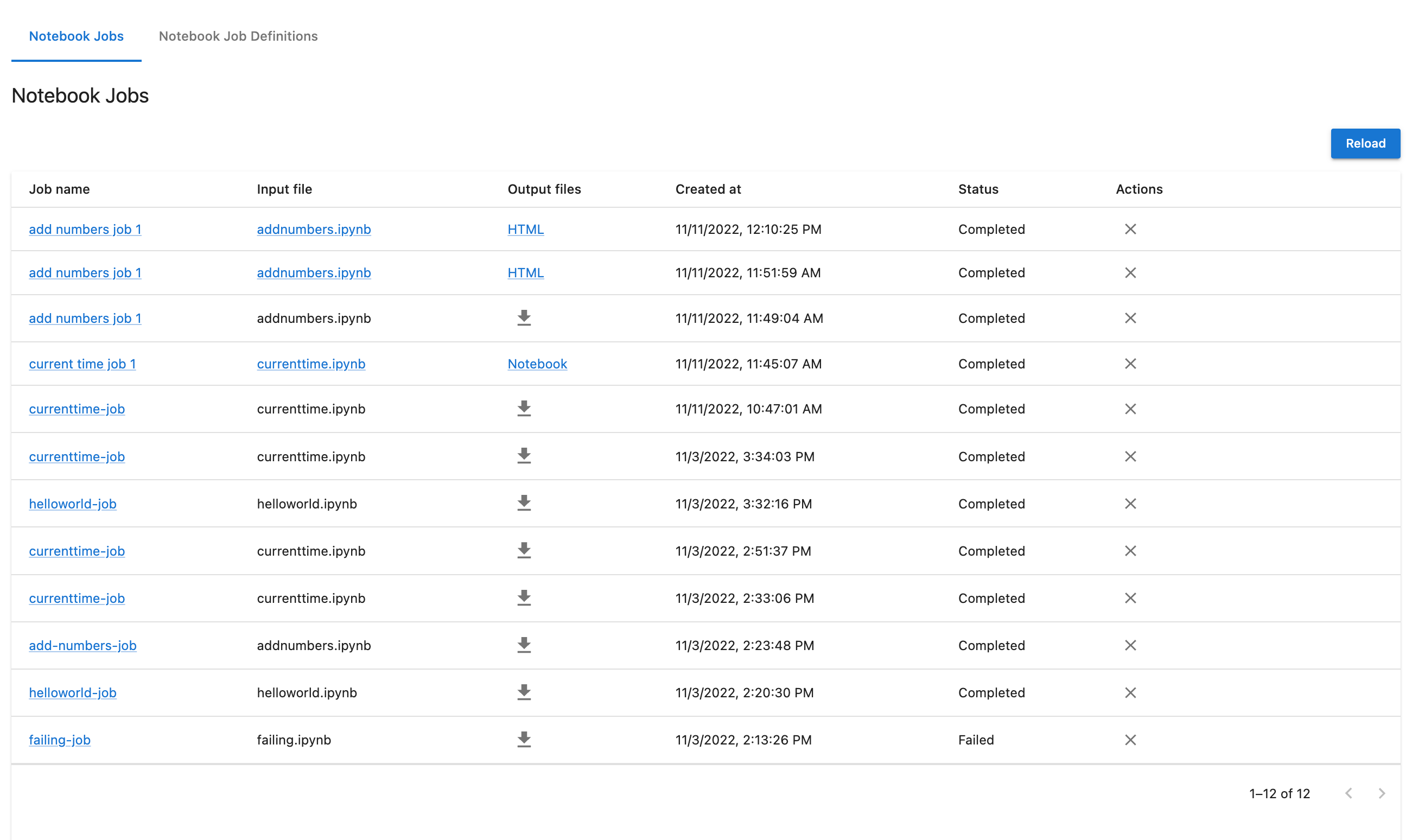Download output files for 2:33:06 PM job
Image resolution: width=1412 pixels, height=840 pixels.
[x=524, y=599]
